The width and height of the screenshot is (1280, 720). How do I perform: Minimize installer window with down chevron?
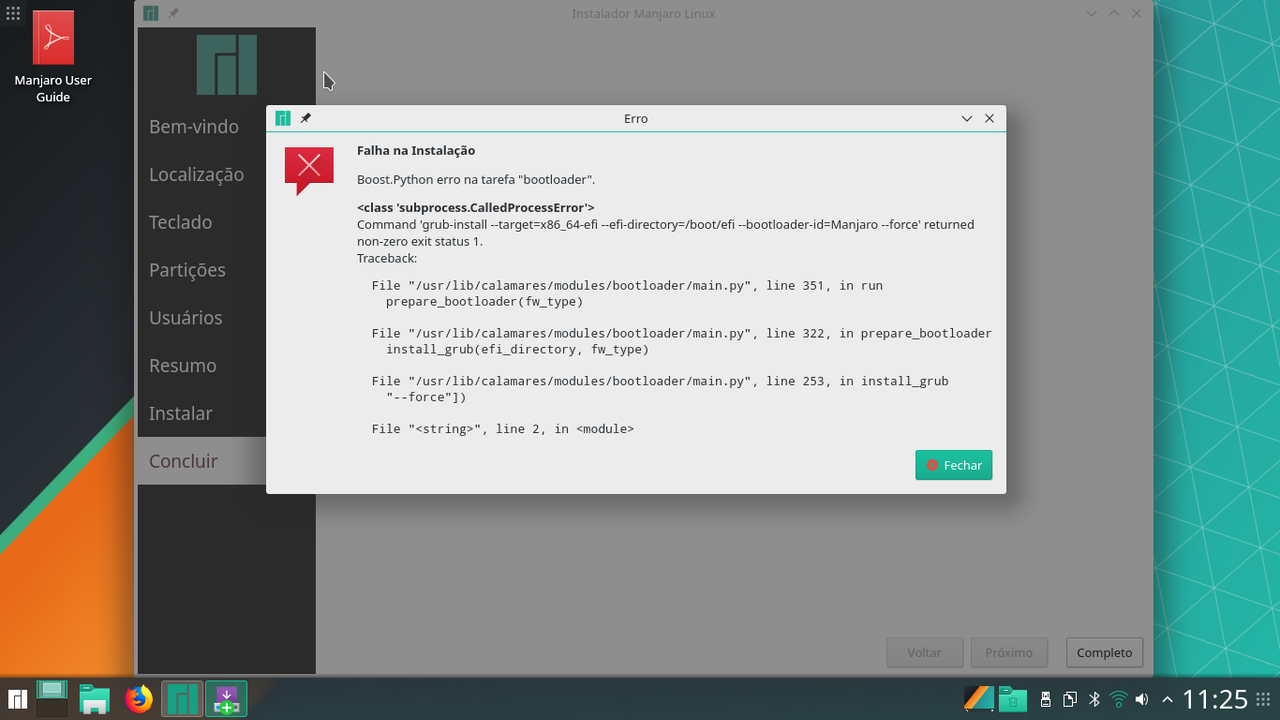coord(1092,14)
